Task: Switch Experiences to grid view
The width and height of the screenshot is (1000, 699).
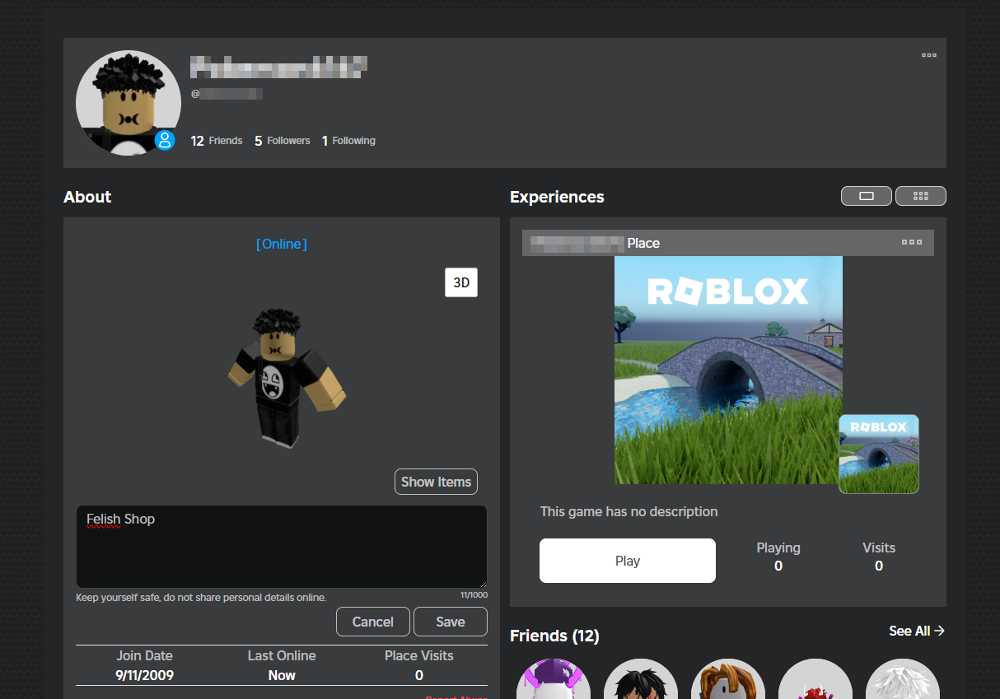Action: (920, 196)
